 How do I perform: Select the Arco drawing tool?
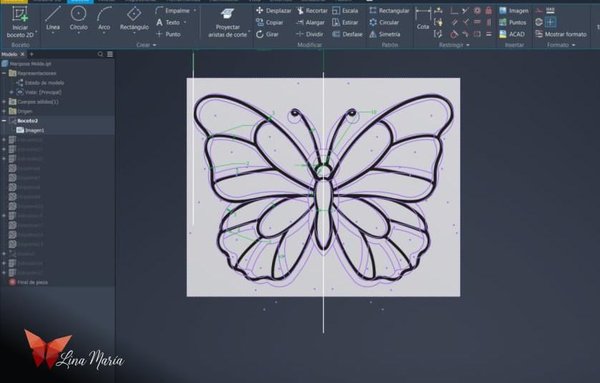point(104,19)
